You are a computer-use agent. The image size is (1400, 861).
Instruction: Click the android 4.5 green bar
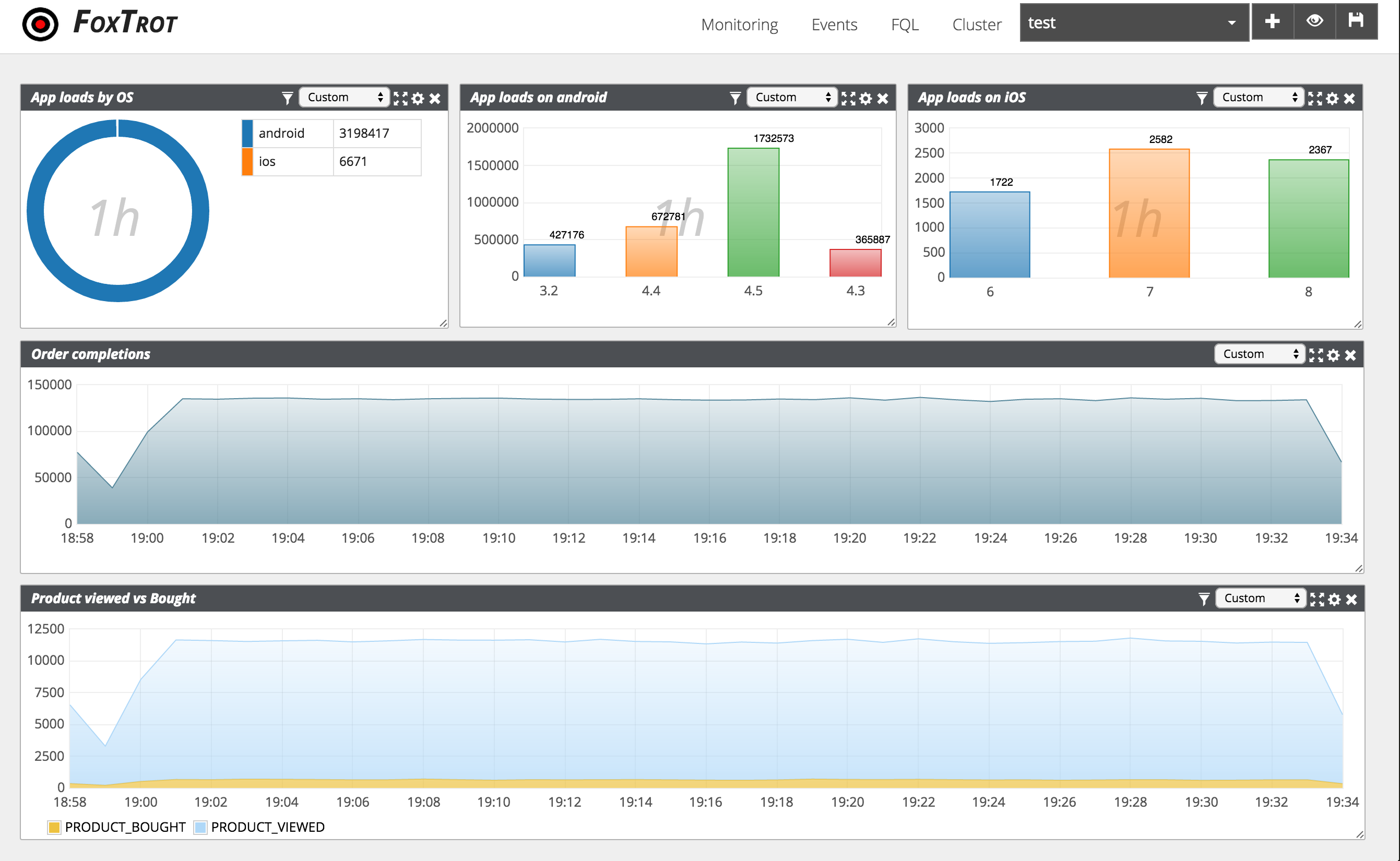click(753, 212)
